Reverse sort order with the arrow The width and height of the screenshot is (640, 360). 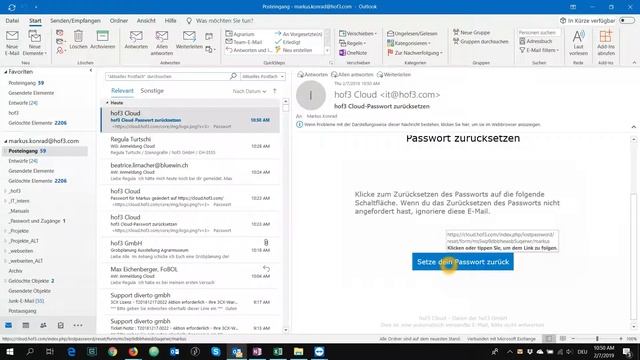[275, 91]
